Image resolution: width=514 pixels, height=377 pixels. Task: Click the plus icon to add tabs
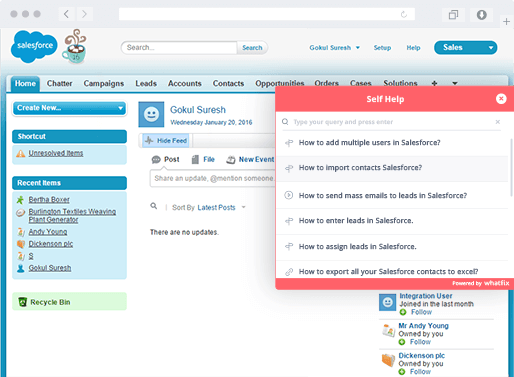coord(434,83)
